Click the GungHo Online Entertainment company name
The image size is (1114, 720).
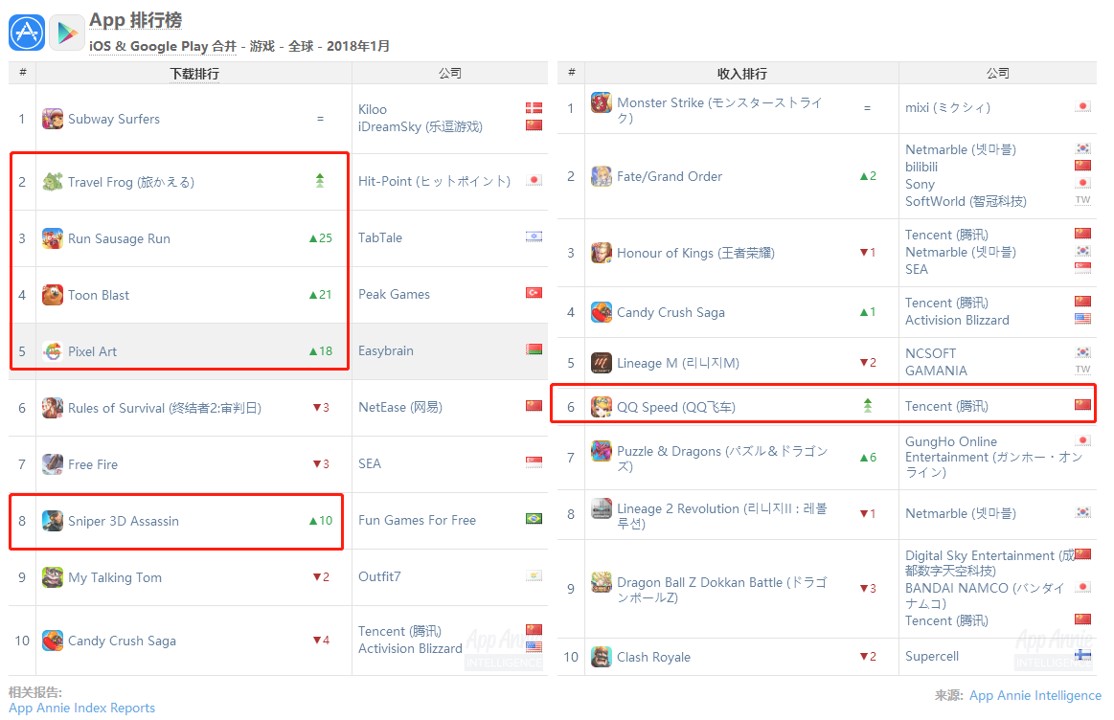(993, 456)
